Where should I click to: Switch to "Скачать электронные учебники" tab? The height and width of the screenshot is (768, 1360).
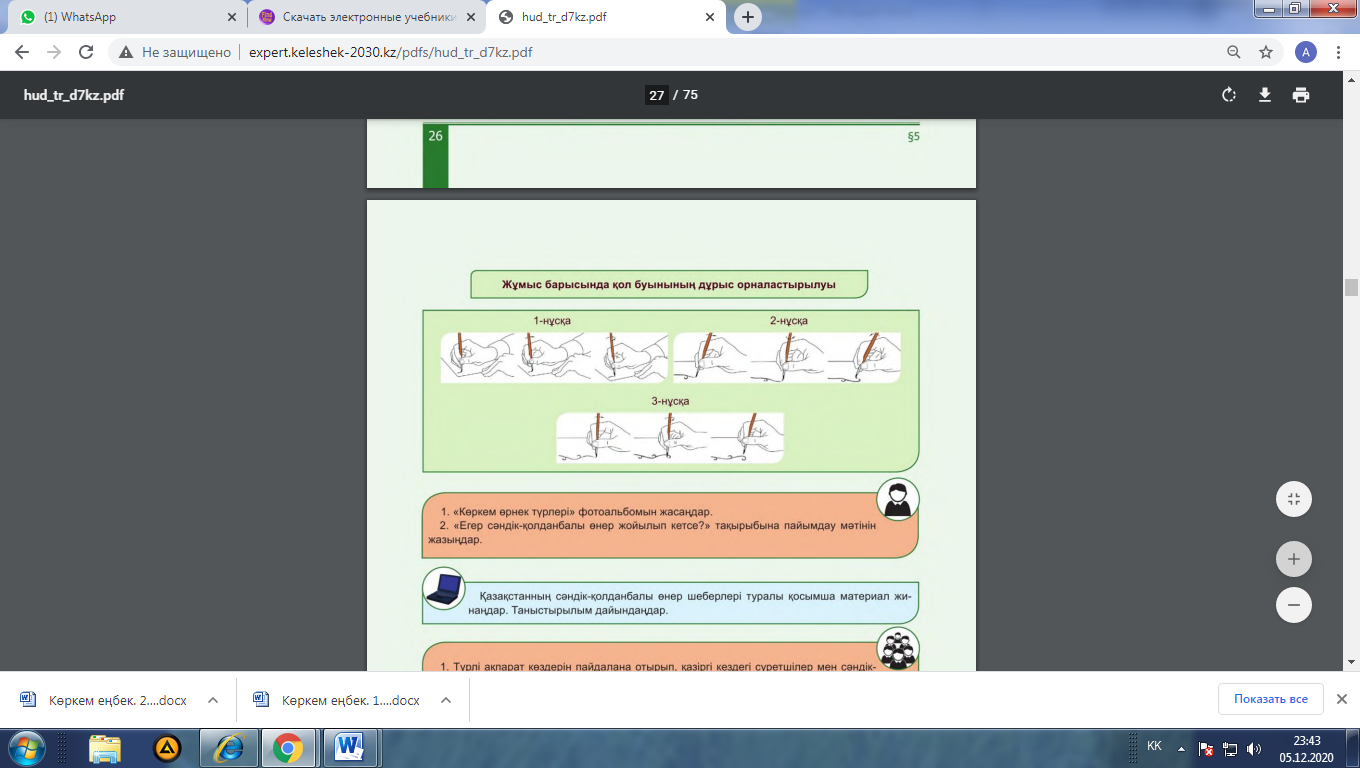(x=366, y=17)
